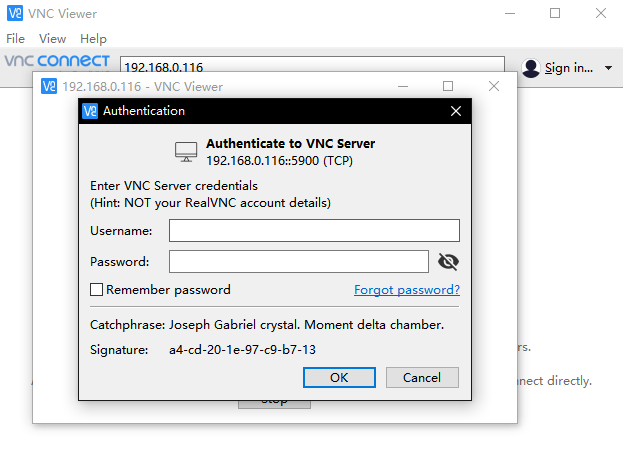The image size is (623, 476).
Task: Click the address bar showing 192.168.0.116
Action: [x=312, y=64]
